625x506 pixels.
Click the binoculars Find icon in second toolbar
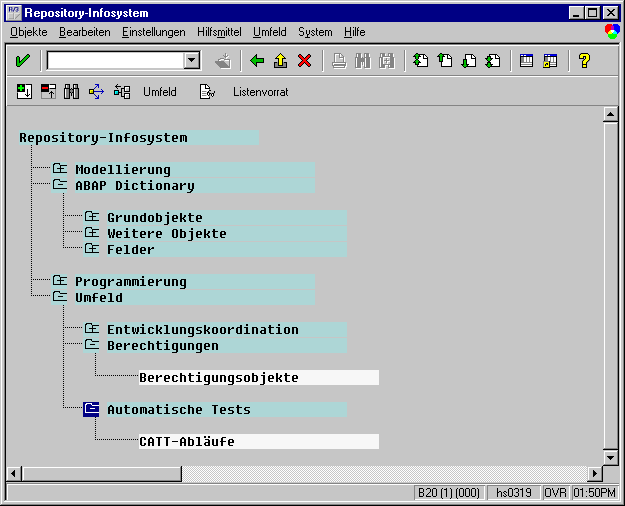coord(72,92)
